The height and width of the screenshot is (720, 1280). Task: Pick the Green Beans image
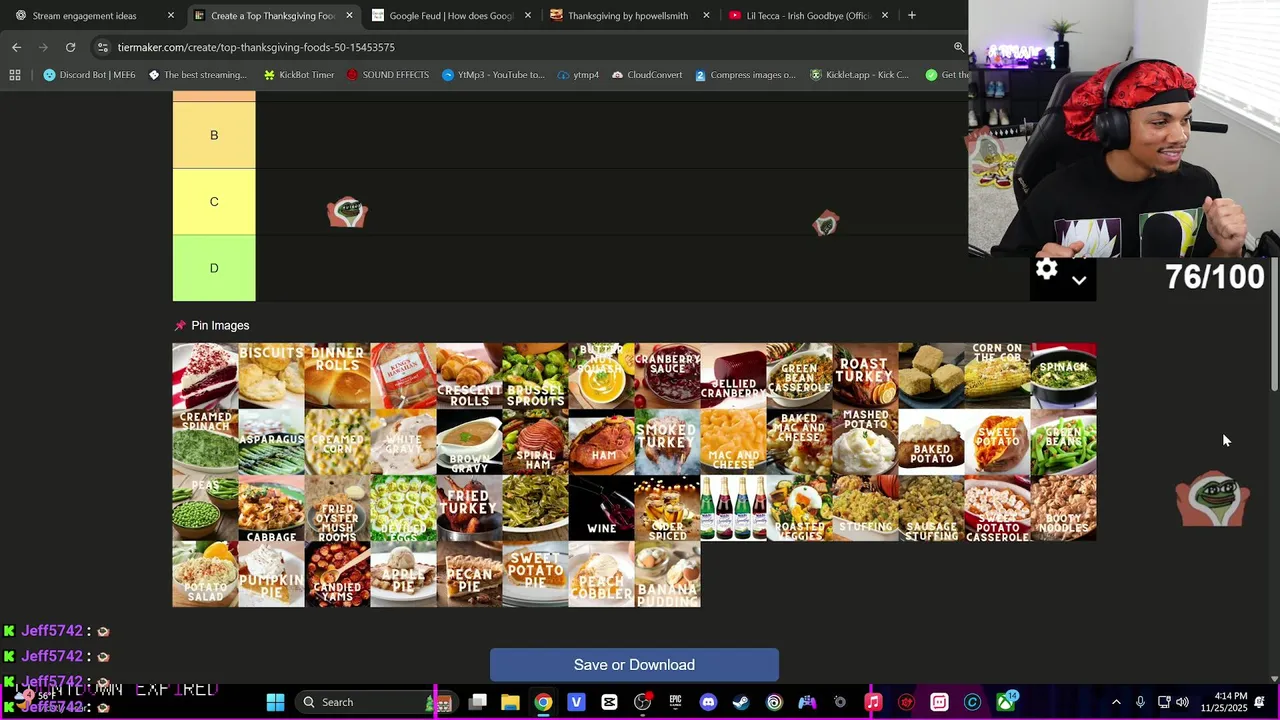tap(1063, 442)
